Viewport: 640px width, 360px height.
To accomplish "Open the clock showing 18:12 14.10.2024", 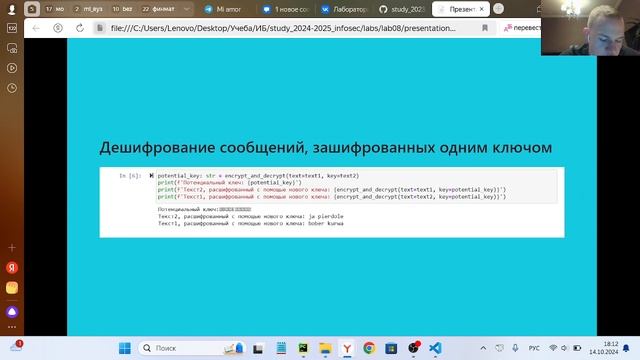I will pos(604,348).
